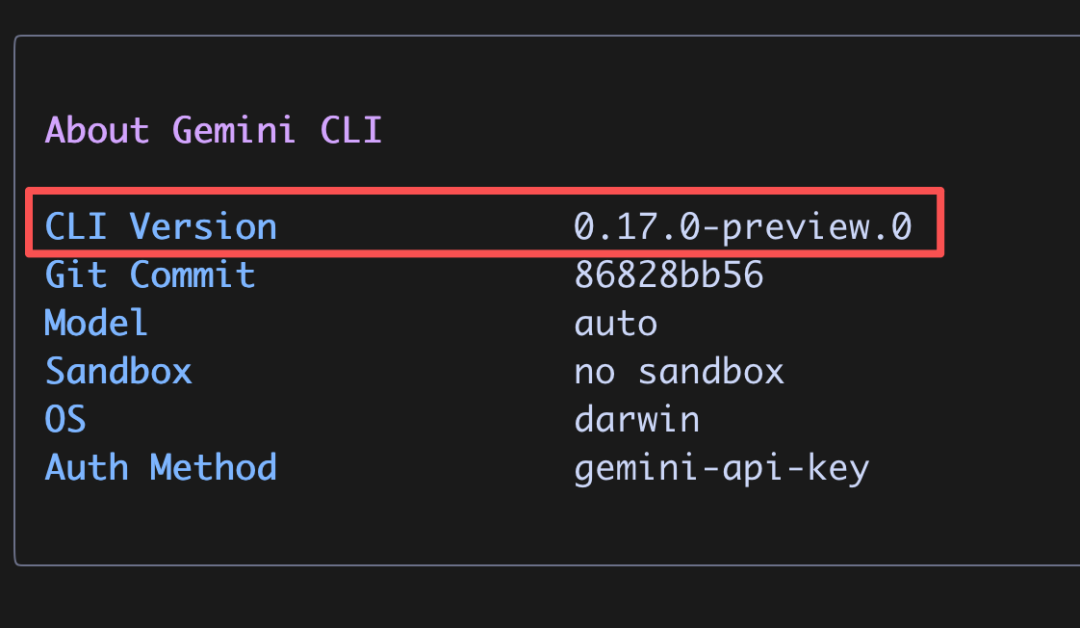Click the word Version in CLI Version
The width and height of the screenshot is (1080, 628).
coord(203,227)
